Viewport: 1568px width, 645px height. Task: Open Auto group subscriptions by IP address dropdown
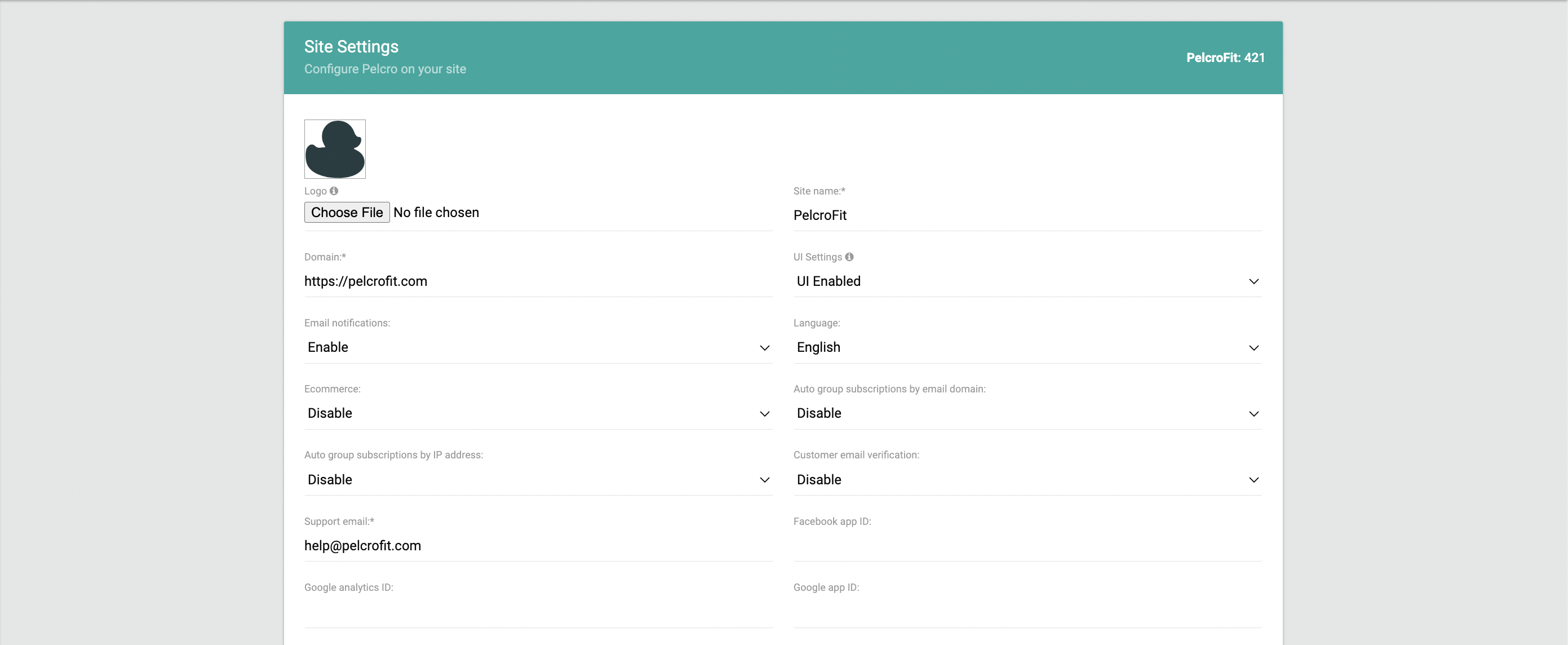click(538, 479)
